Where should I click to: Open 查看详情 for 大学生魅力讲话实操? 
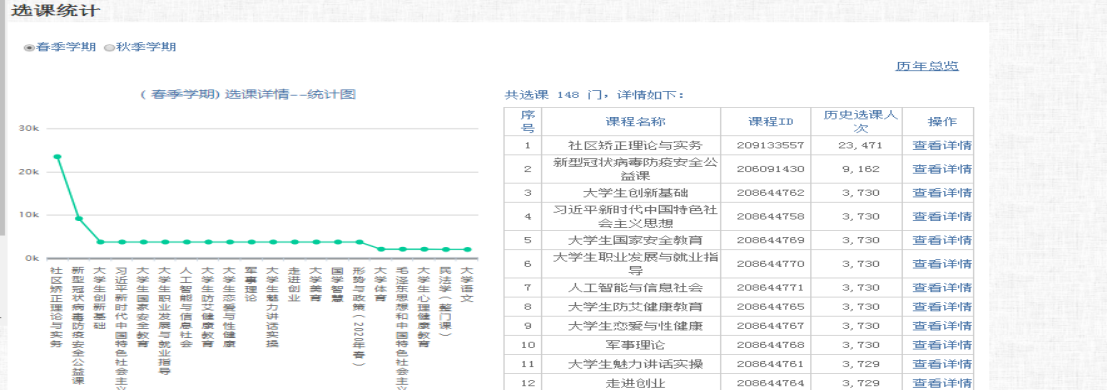tap(941, 364)
